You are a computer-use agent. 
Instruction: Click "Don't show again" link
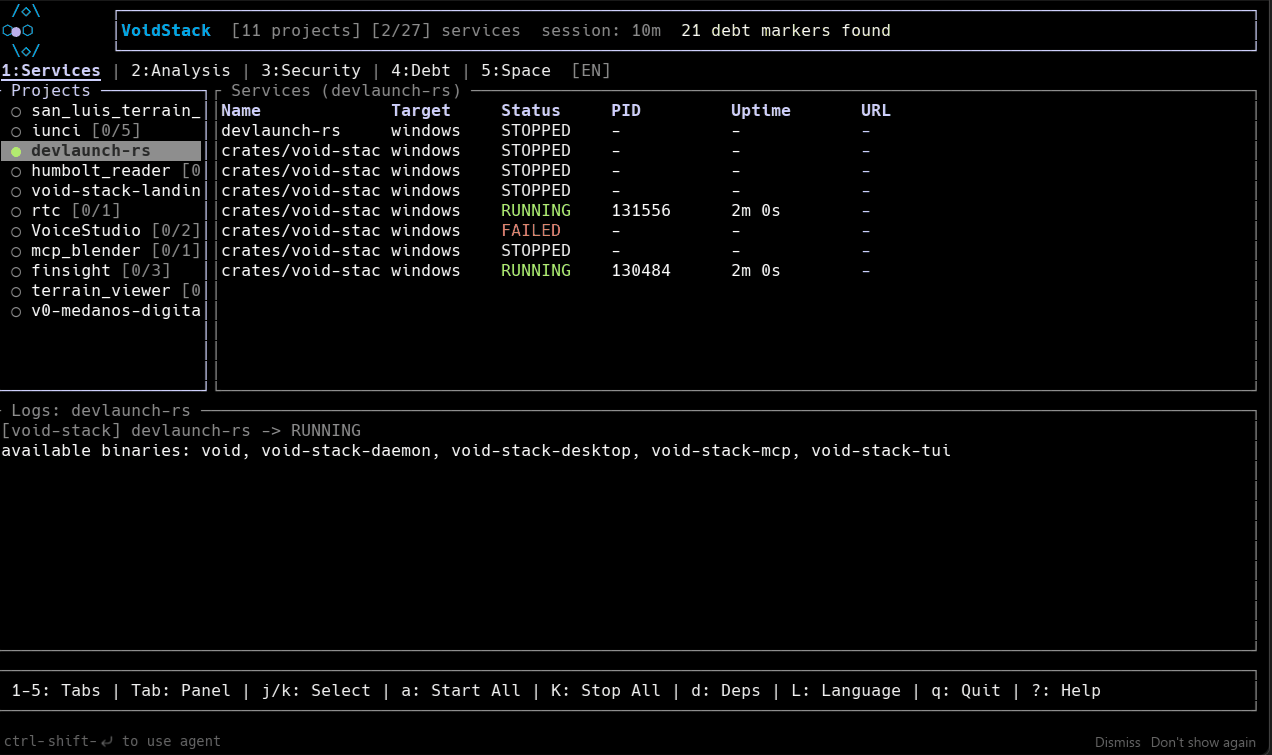point(1203,742)
